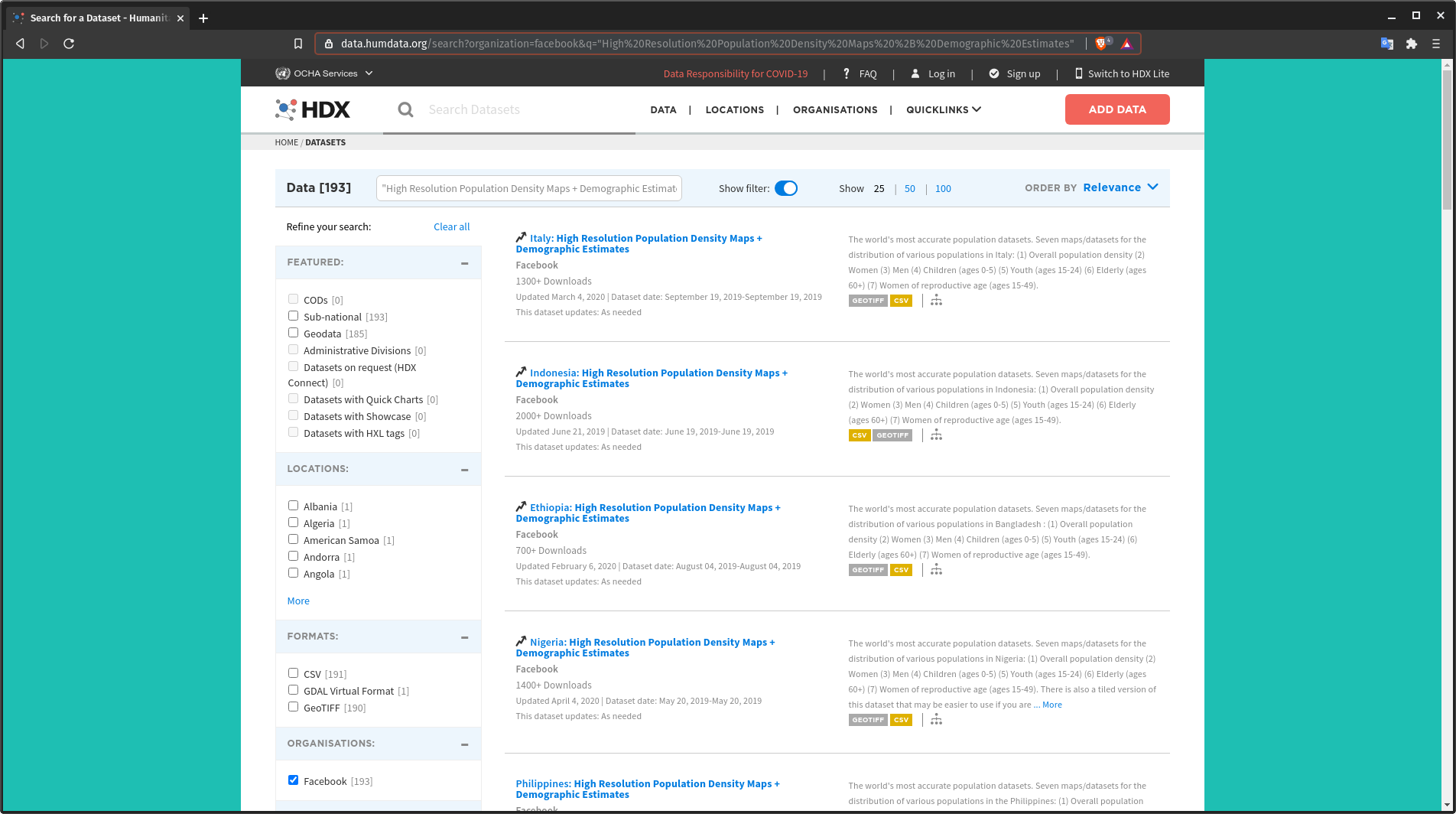Show 100 results per page

943,188
